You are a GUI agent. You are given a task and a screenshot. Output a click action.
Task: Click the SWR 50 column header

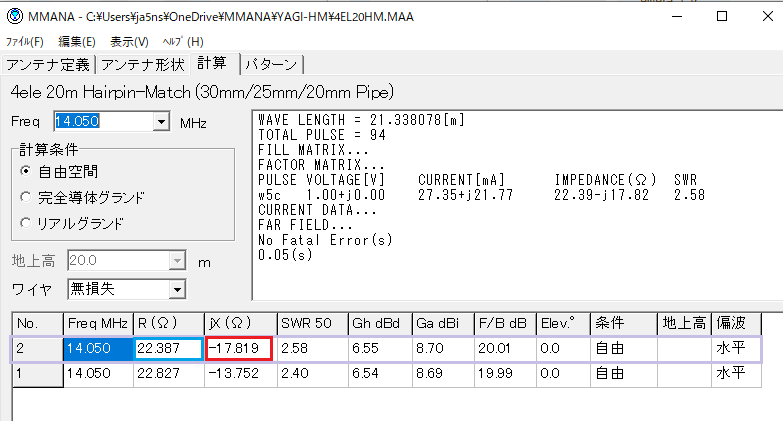pos(310,323)
